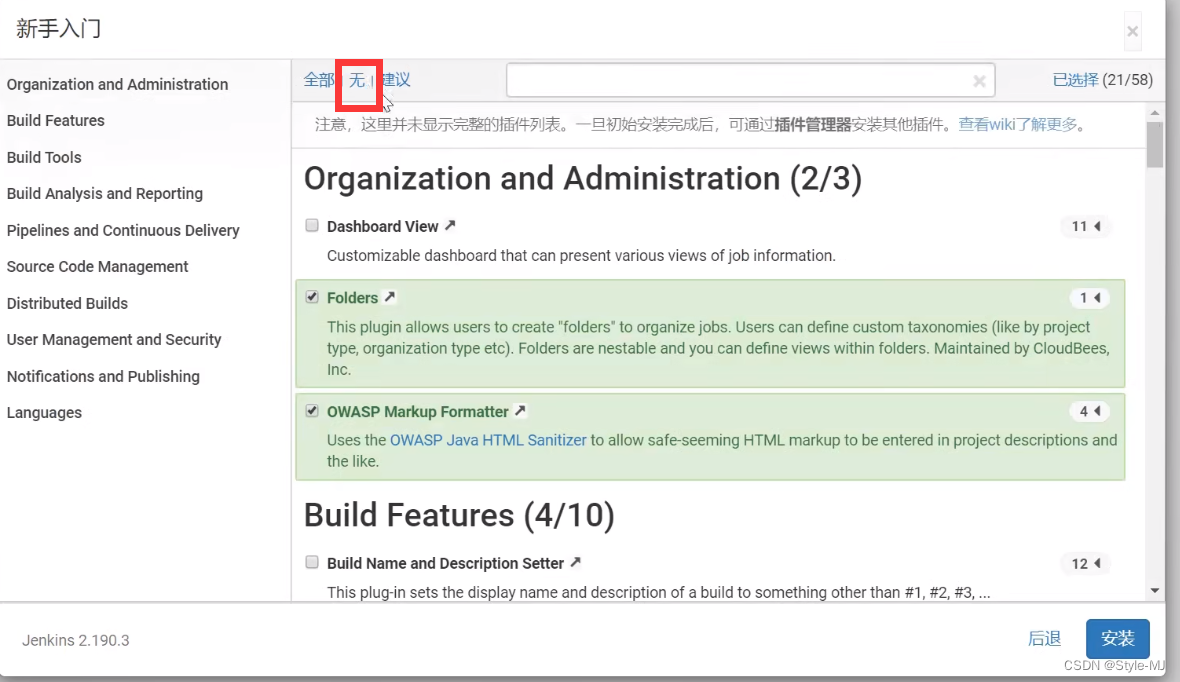Open Folders plugin external link icon

(390, 297)
